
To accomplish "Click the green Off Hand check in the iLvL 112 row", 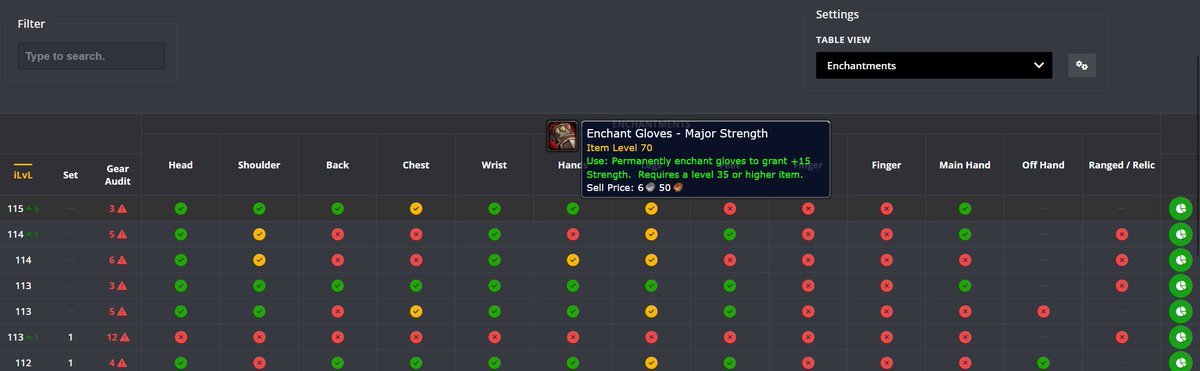I will point(1043,362).
